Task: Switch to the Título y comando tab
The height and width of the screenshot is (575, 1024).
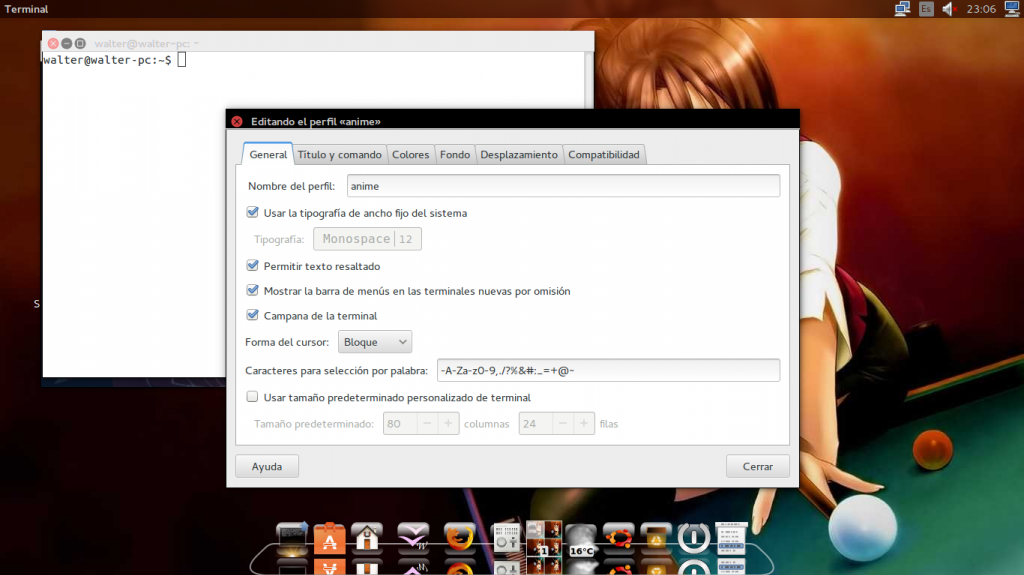Action: 340,154
